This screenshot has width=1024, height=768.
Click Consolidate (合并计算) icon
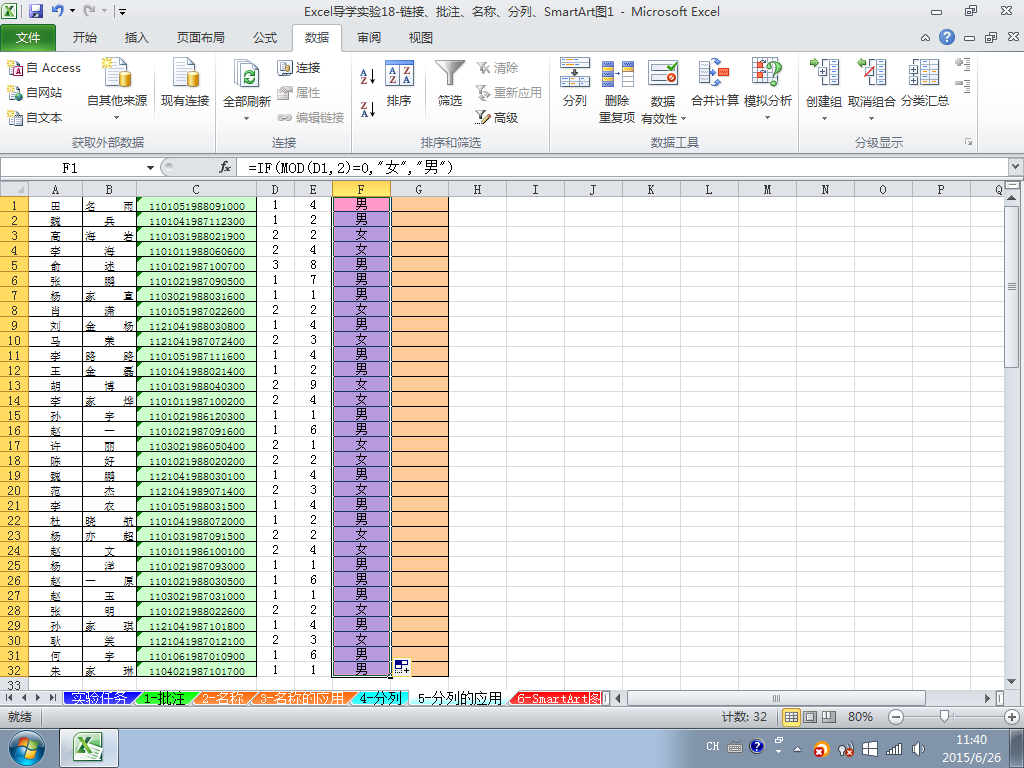714,73
